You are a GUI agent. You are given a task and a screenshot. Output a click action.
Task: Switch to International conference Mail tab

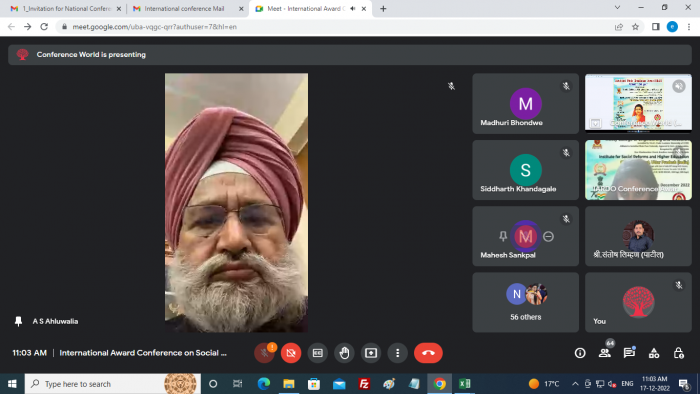[185, 8]
